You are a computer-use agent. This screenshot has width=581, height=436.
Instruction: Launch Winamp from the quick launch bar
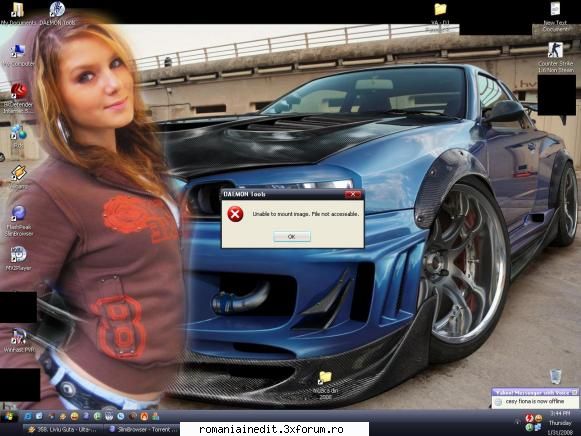[63, 417]
